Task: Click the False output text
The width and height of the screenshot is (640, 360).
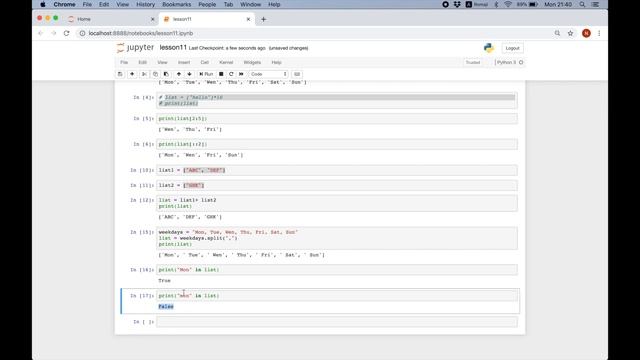Action: point(166,307)
